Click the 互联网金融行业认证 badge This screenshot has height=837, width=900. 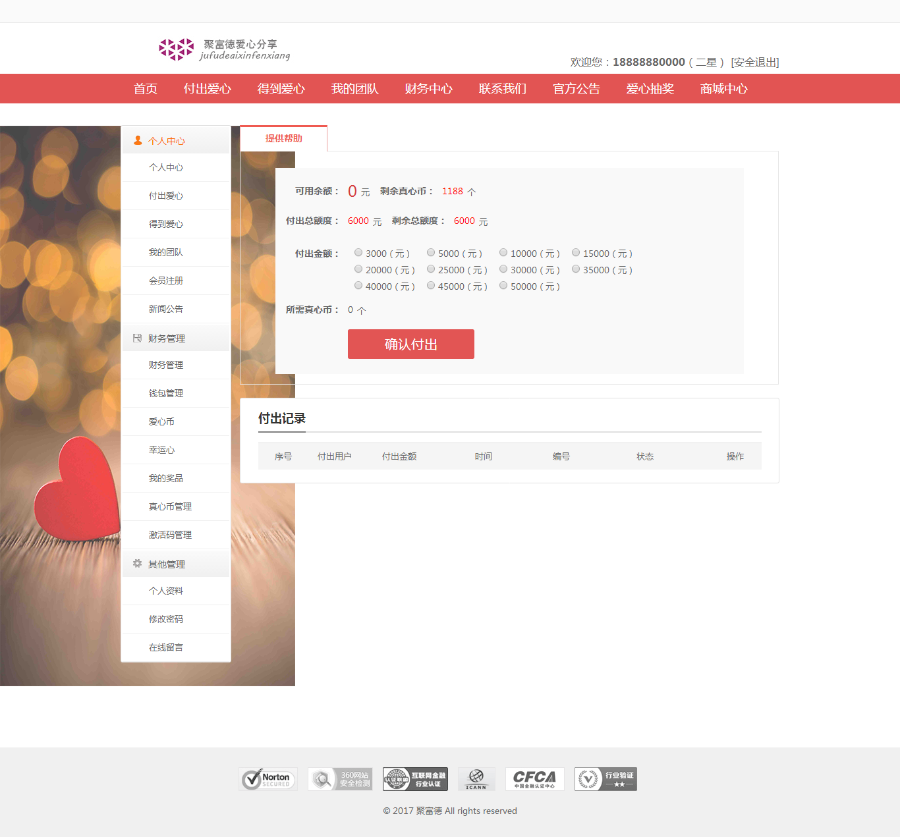tap(416, 779)
